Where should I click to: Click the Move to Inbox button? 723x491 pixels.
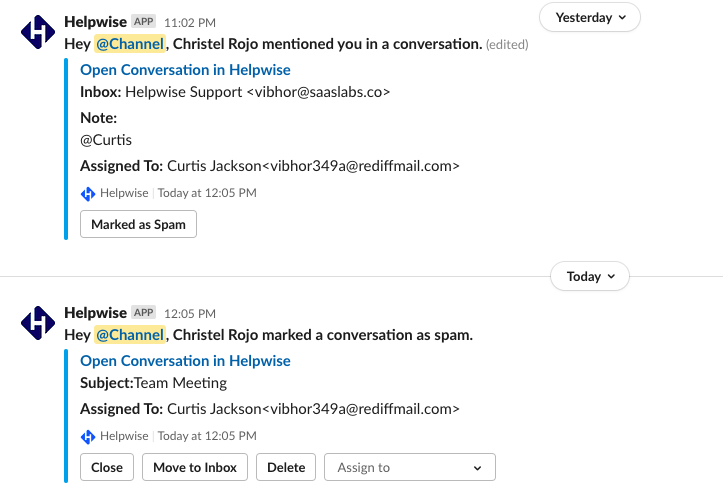click(195, 467)
